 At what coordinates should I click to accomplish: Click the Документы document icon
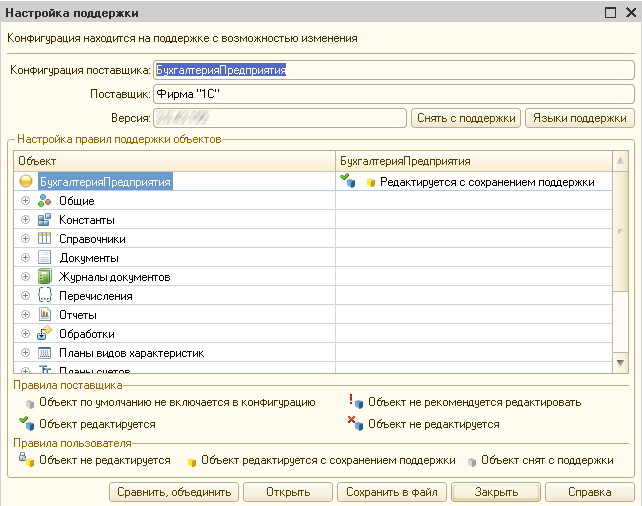(x=44, y=258)
